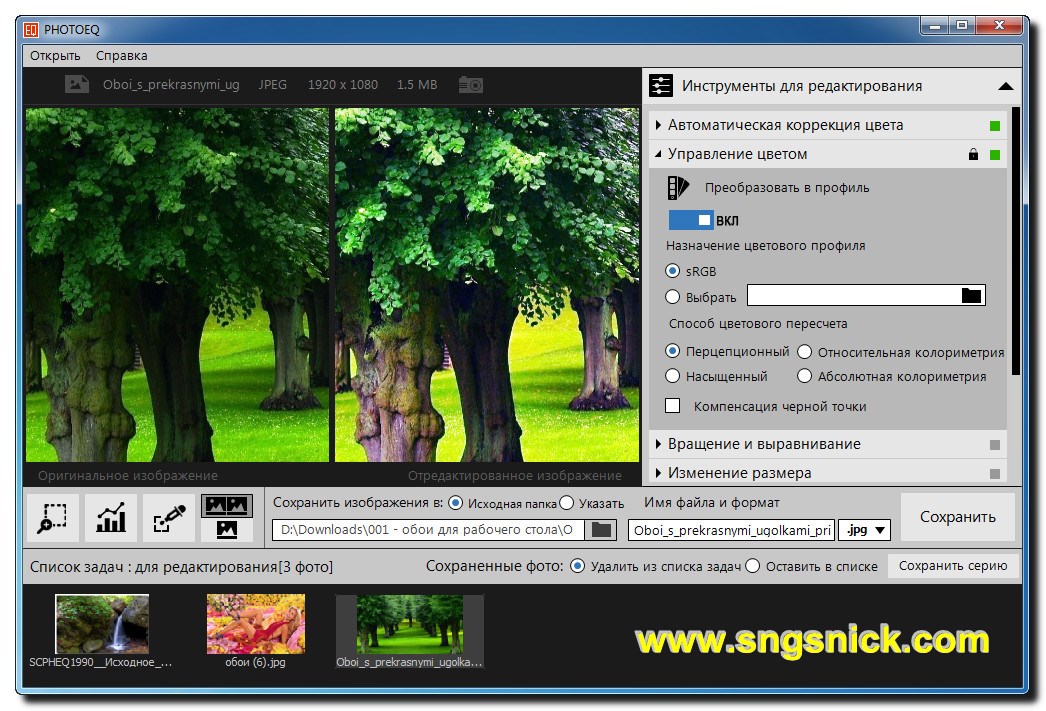Click the 1920 x 1080 dimensions text

(x=342, y=85)
